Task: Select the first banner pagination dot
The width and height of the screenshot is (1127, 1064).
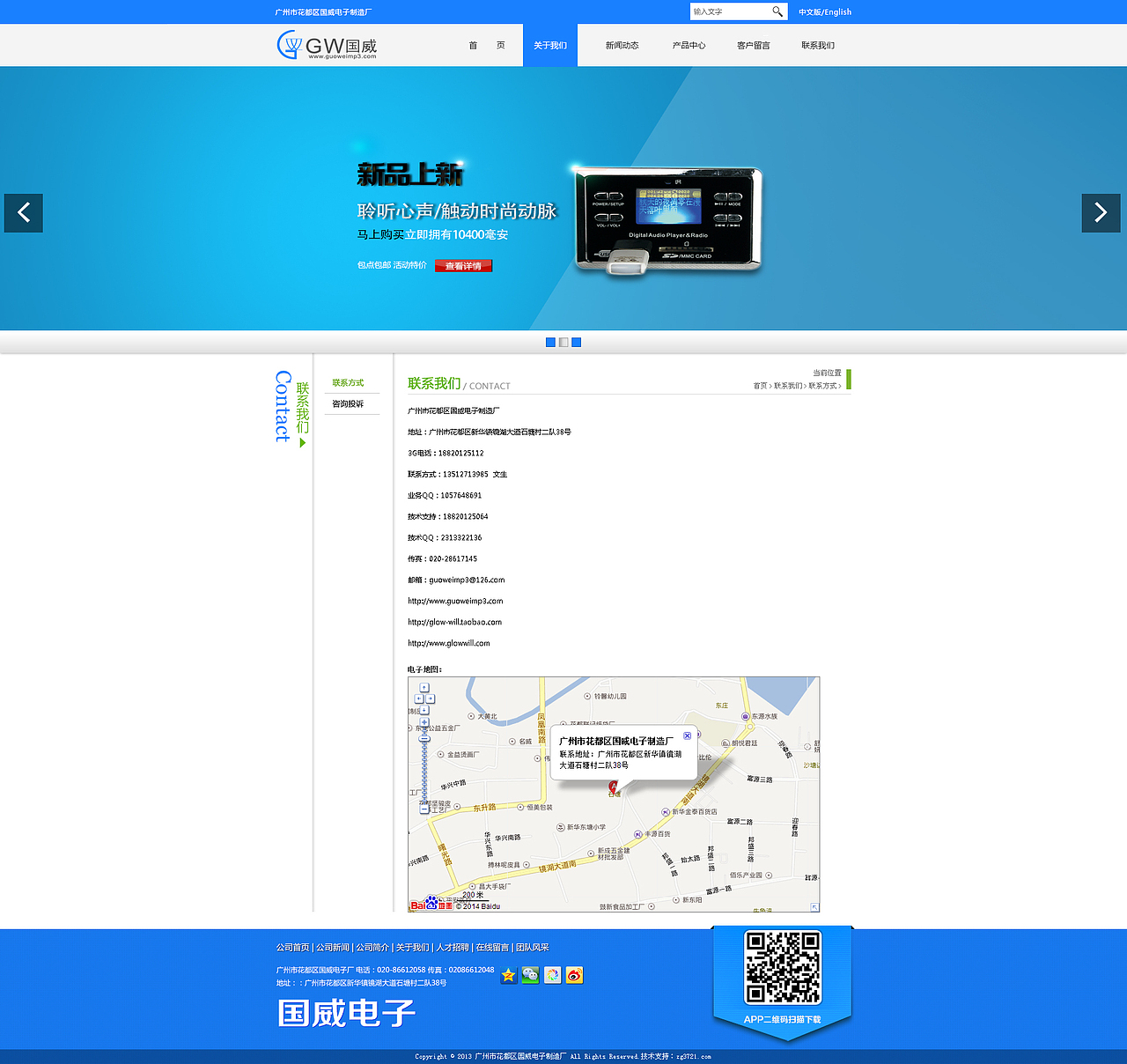Action: pos(550,343)
